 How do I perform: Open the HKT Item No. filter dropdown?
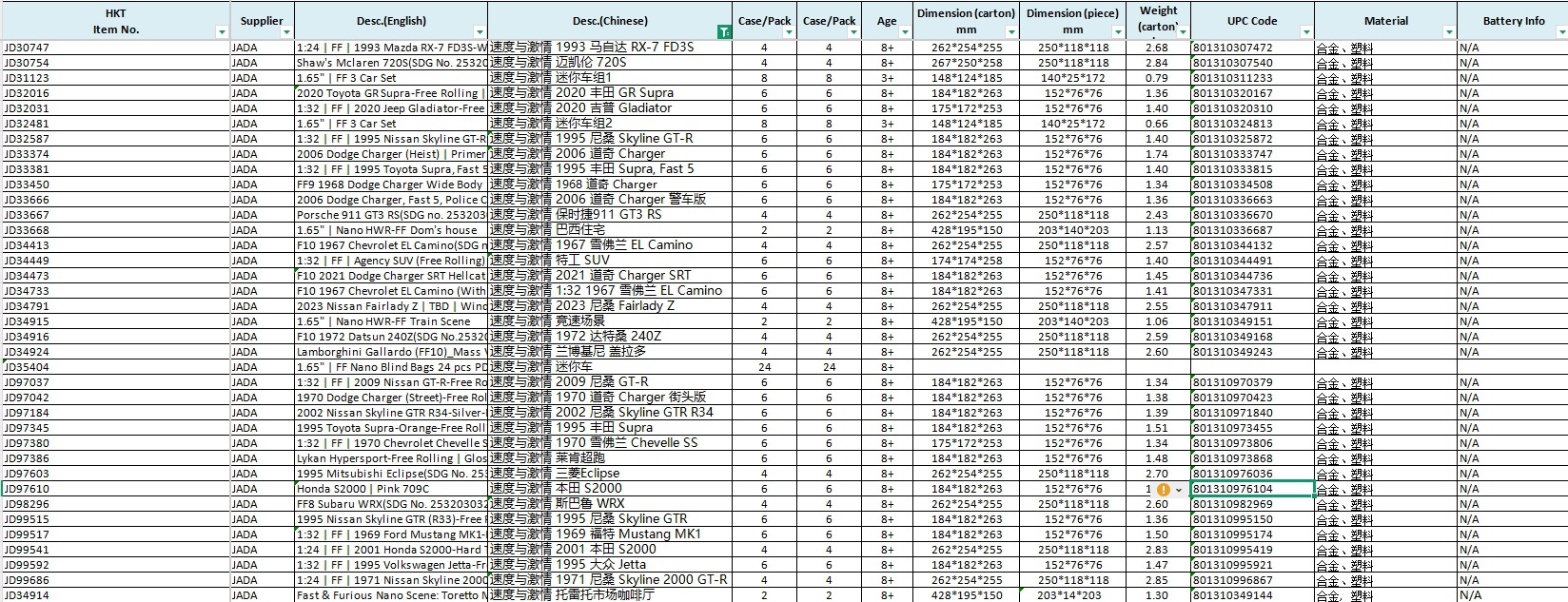222,32
